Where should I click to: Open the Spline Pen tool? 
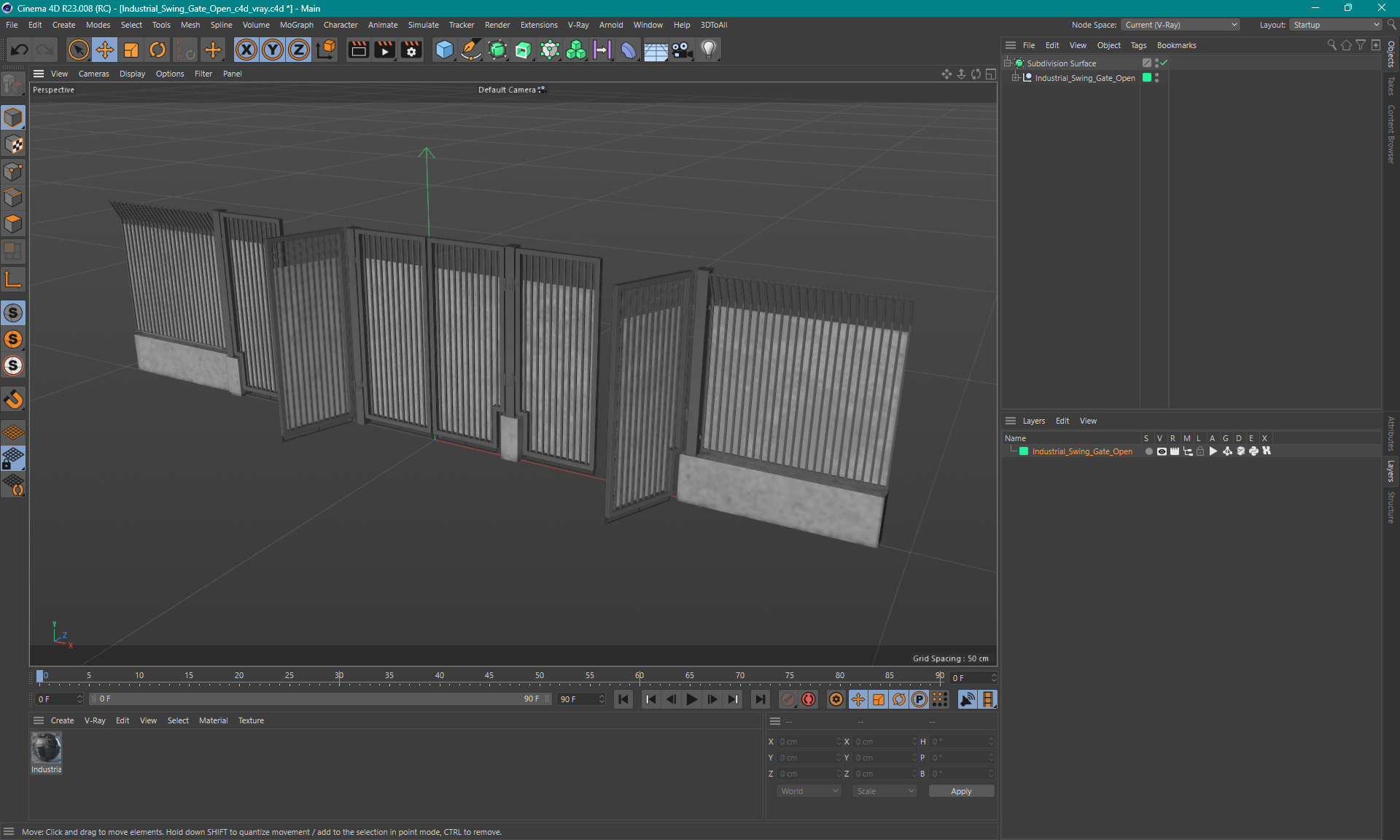coord(471,50)
